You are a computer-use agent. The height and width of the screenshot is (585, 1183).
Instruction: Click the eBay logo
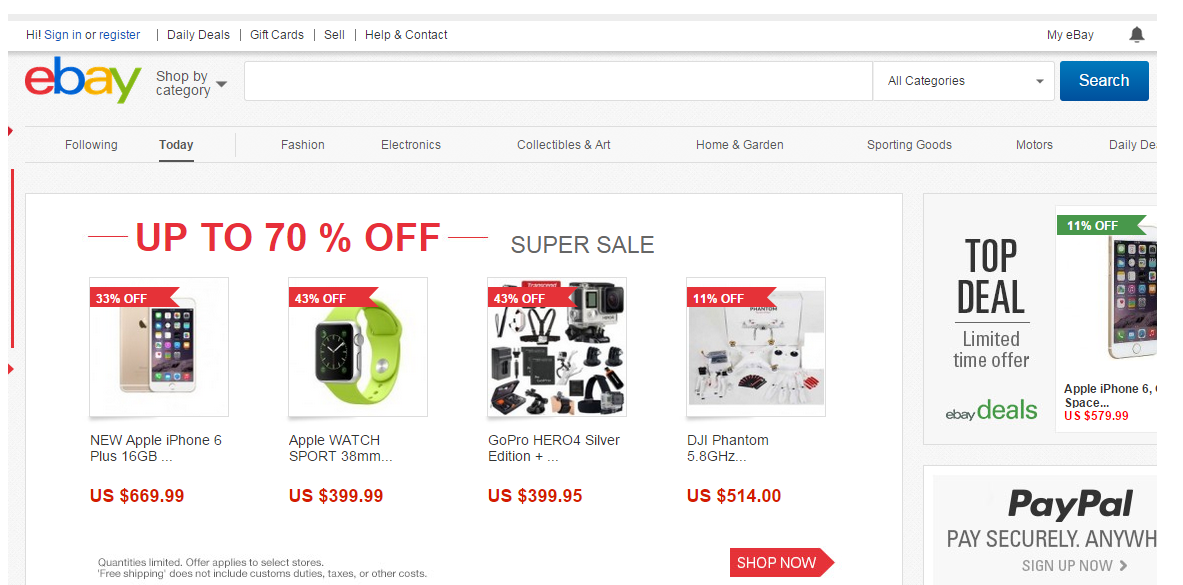pyautogui.click(x=83, y=81)
